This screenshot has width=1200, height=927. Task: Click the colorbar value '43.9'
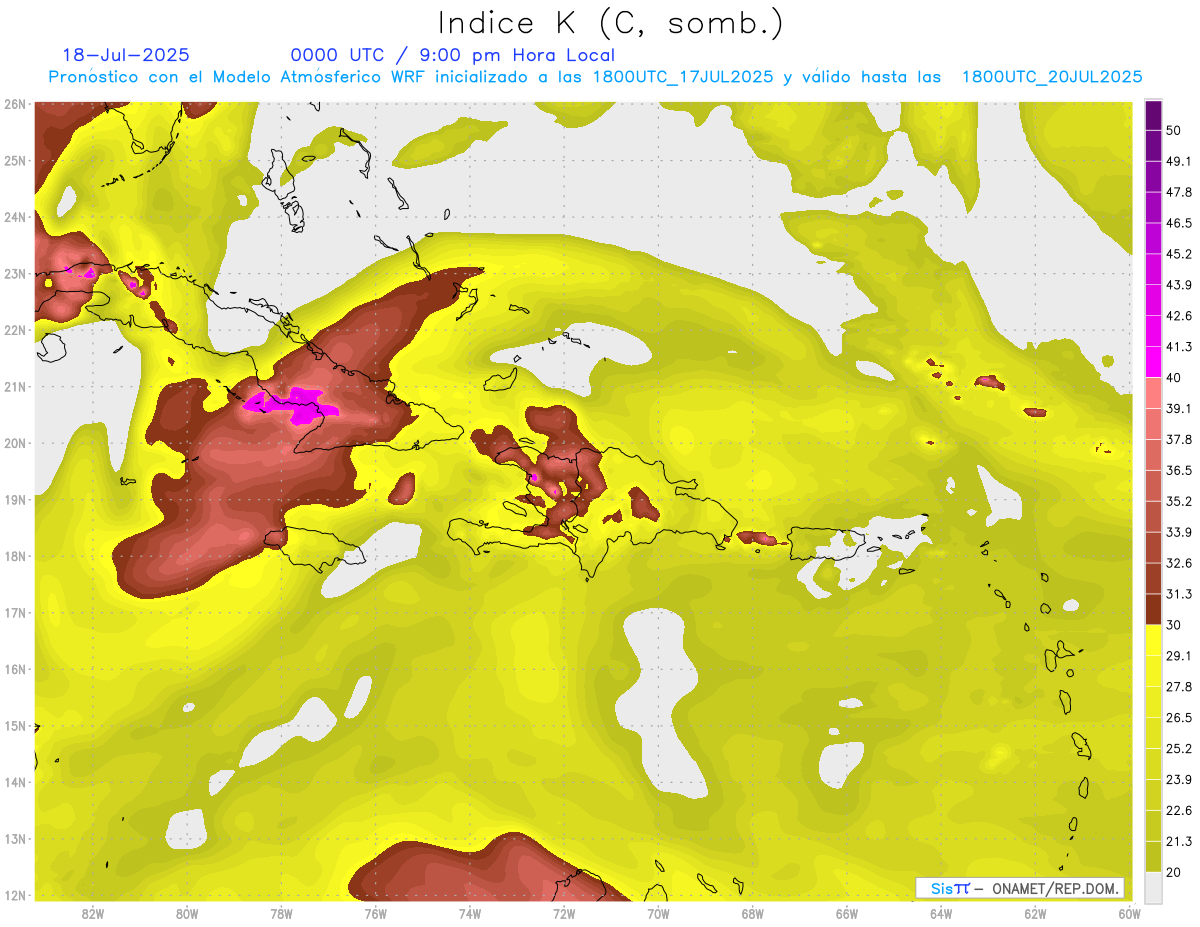tap(1178, 285)
